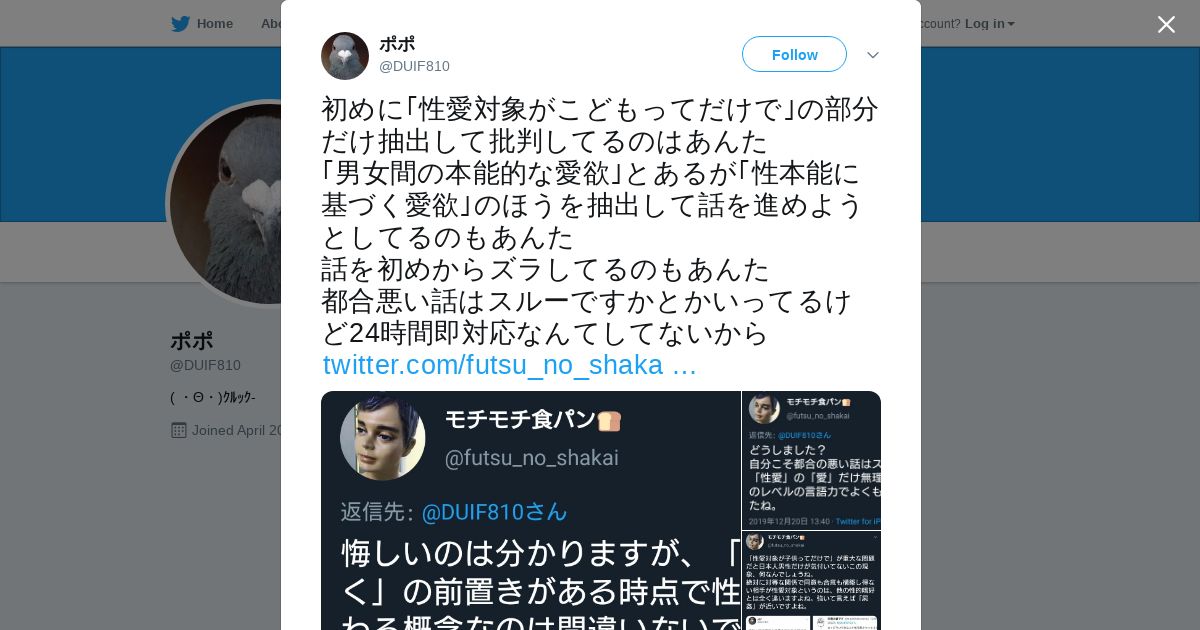
Task: Open the top-right screenshot thumbnail
Action: point(811,460)
